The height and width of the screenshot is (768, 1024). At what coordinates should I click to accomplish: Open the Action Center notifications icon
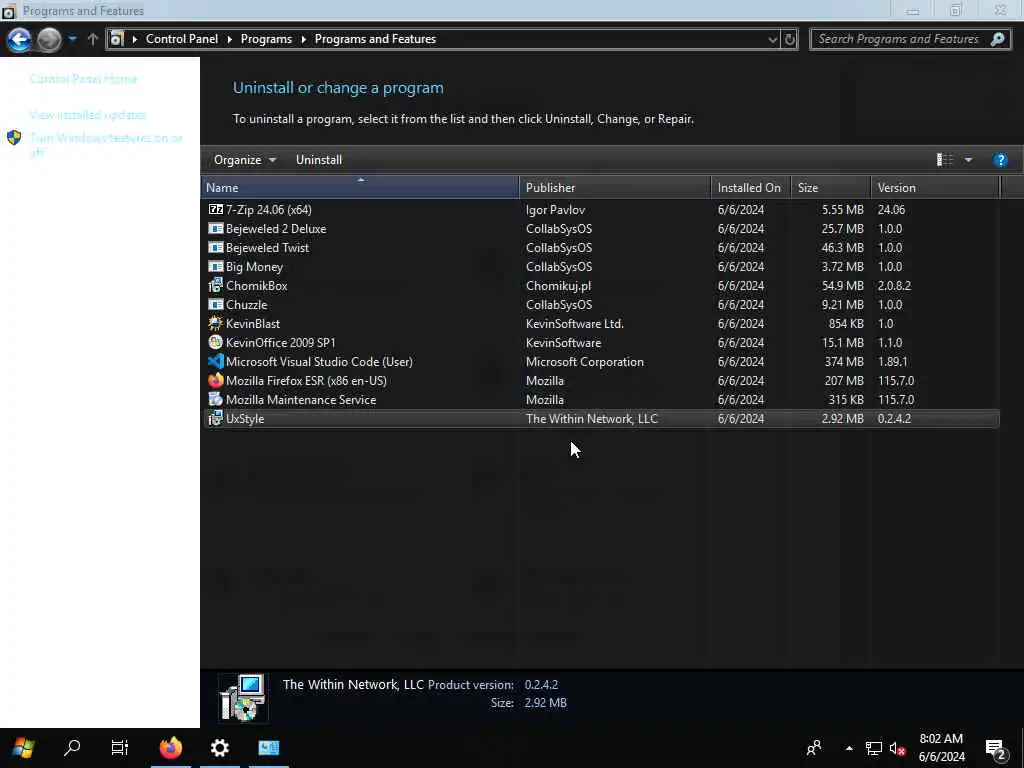(995, 748)
